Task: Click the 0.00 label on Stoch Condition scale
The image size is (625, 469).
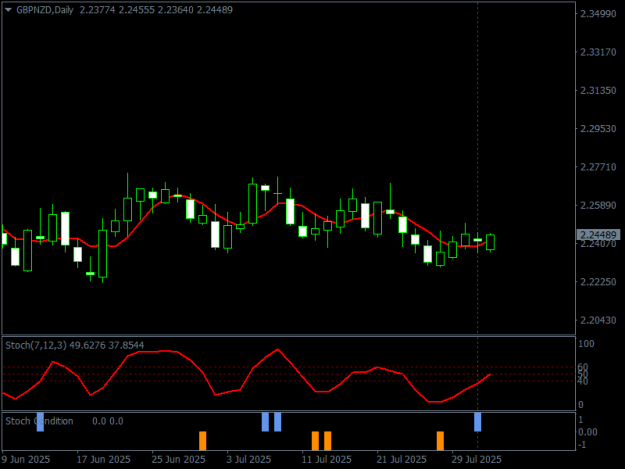Action: pyautogui.click(x=588, y=432)
